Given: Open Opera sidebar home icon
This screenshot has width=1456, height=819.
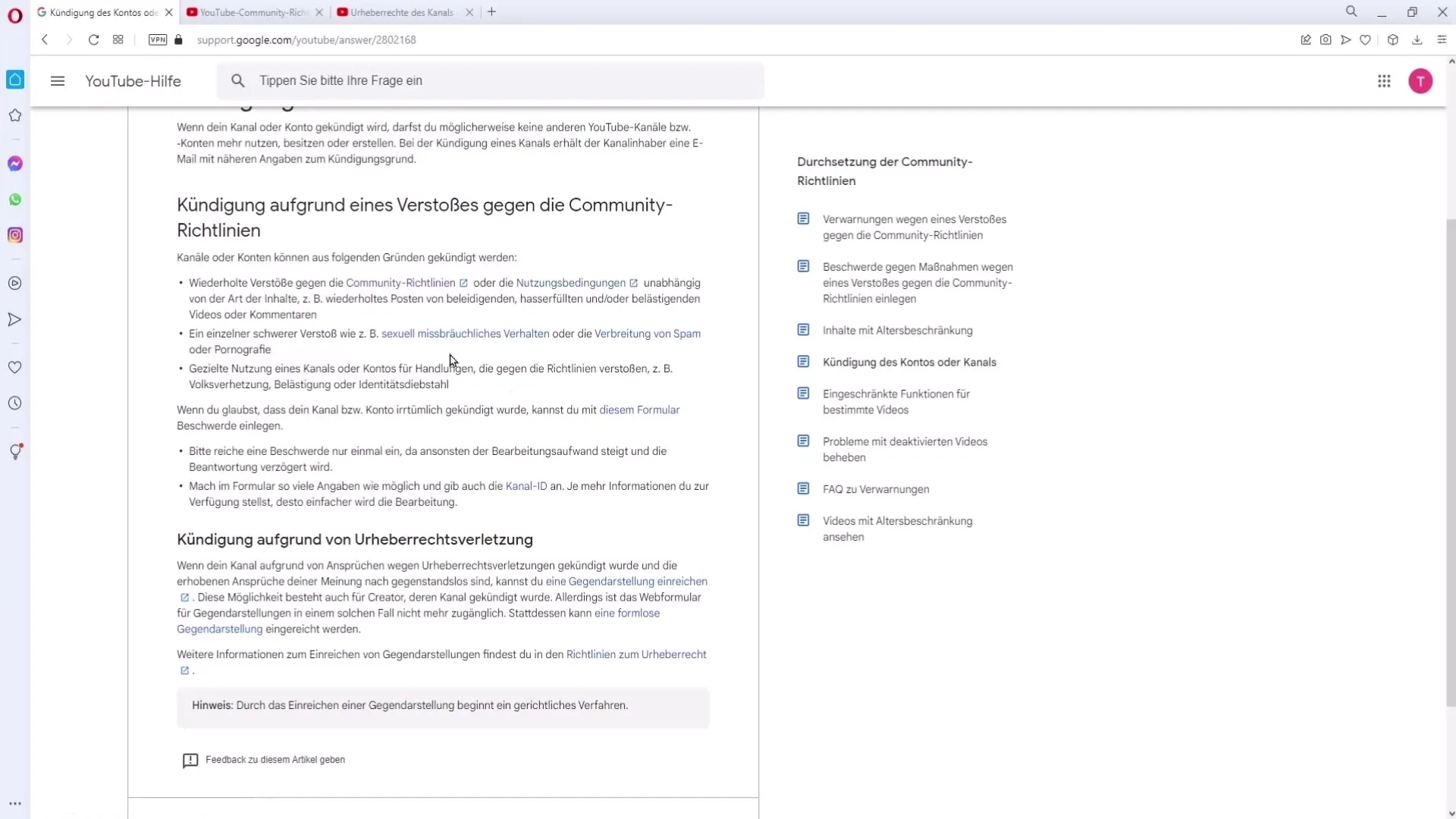Looking at the screenshot, I should click(15, 80).
